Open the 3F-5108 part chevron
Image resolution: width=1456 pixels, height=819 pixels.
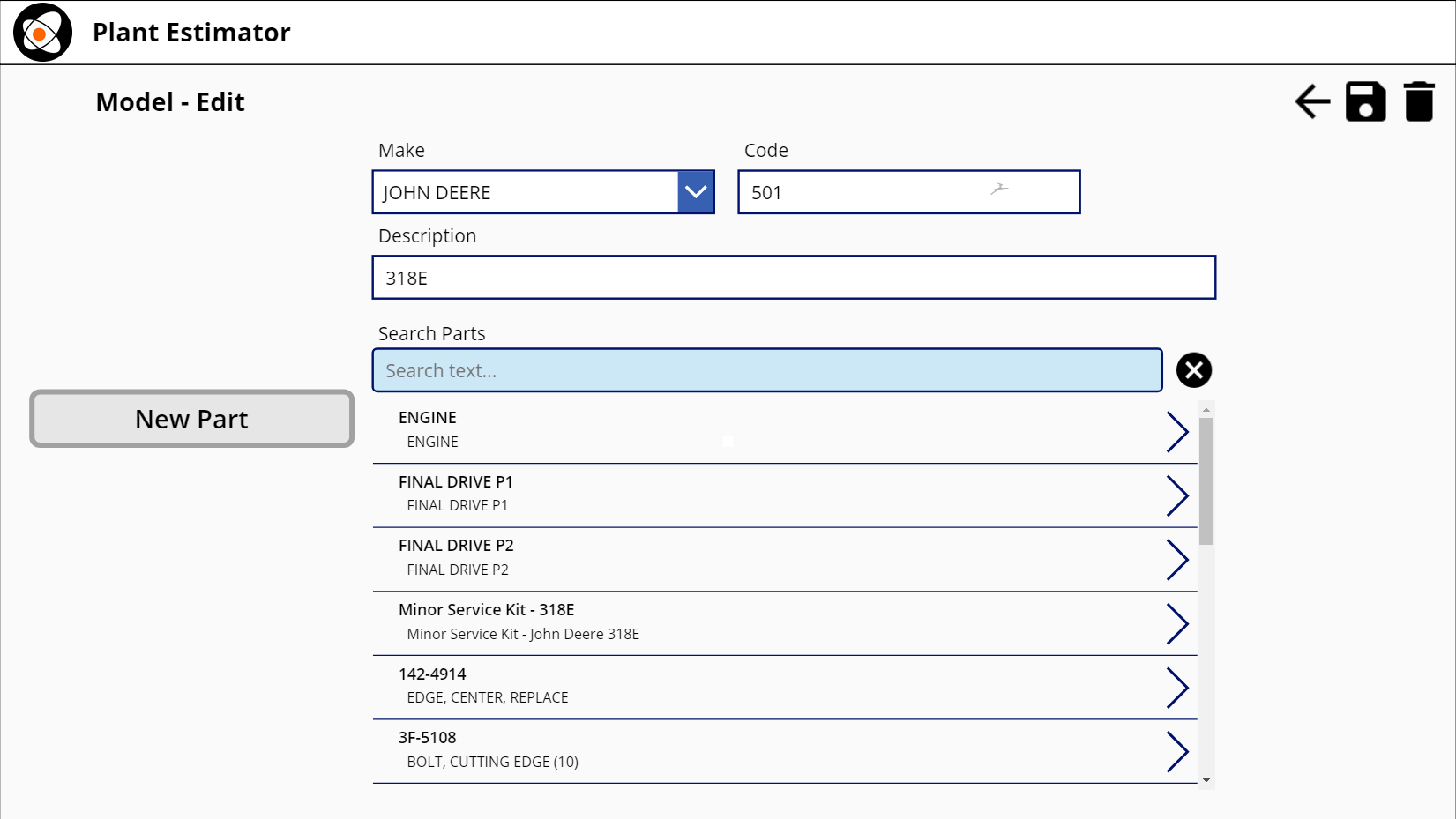[1177, 752]
